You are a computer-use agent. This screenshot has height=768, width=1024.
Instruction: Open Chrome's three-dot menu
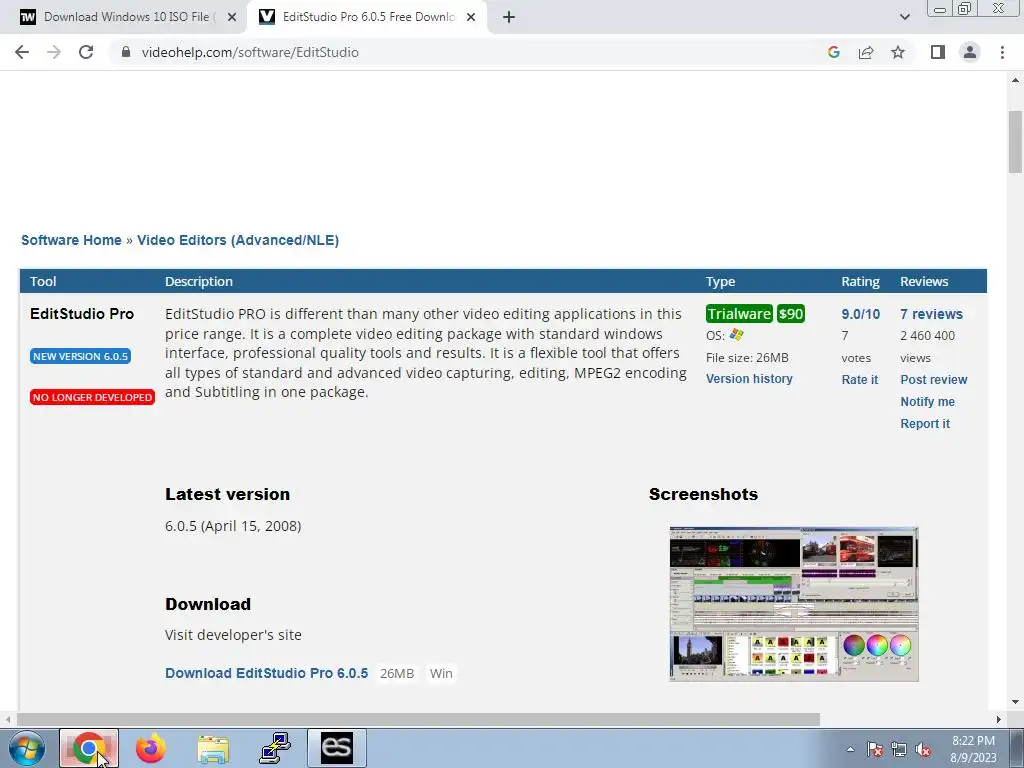coord(1002,52)
